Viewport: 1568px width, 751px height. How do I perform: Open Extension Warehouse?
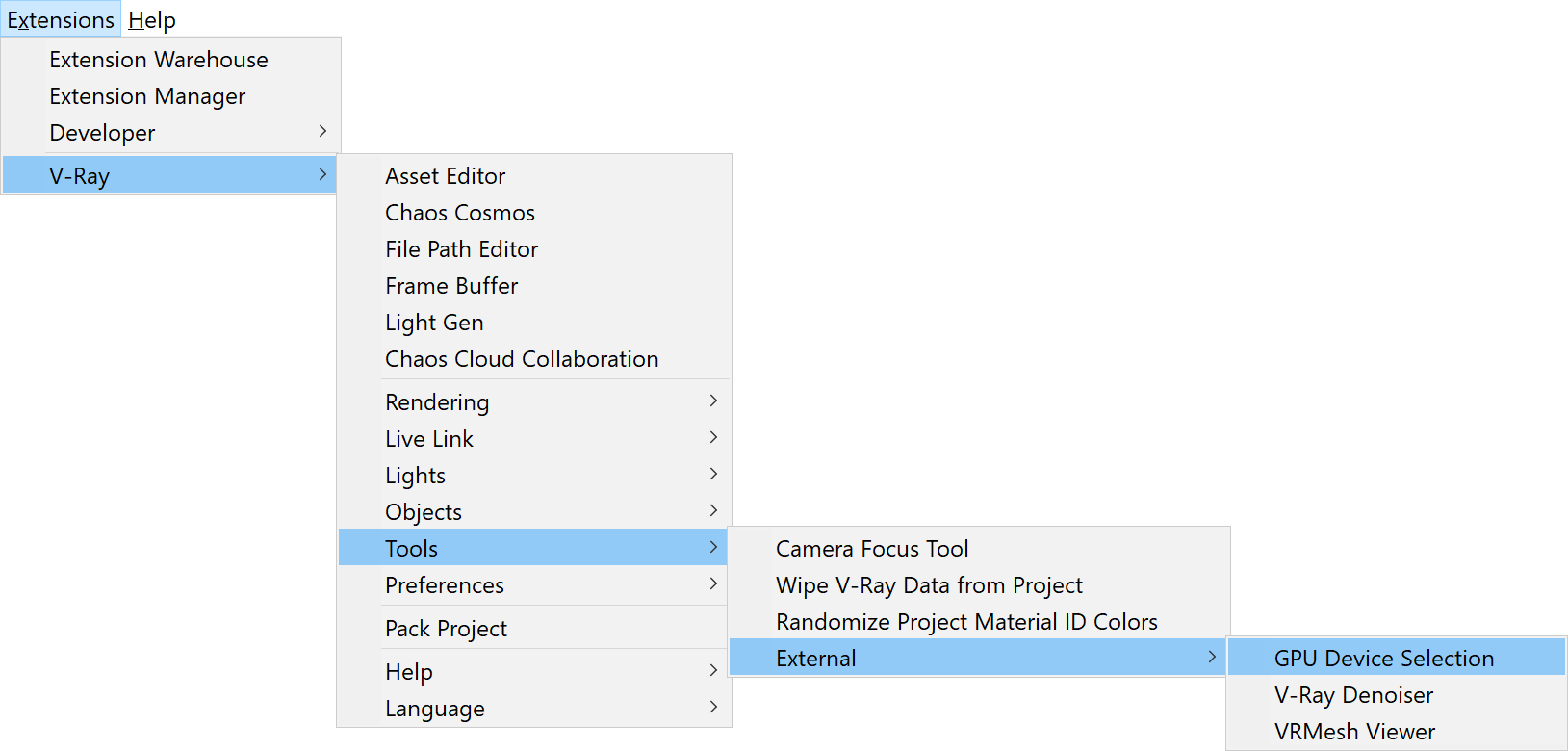click(170, 60)
